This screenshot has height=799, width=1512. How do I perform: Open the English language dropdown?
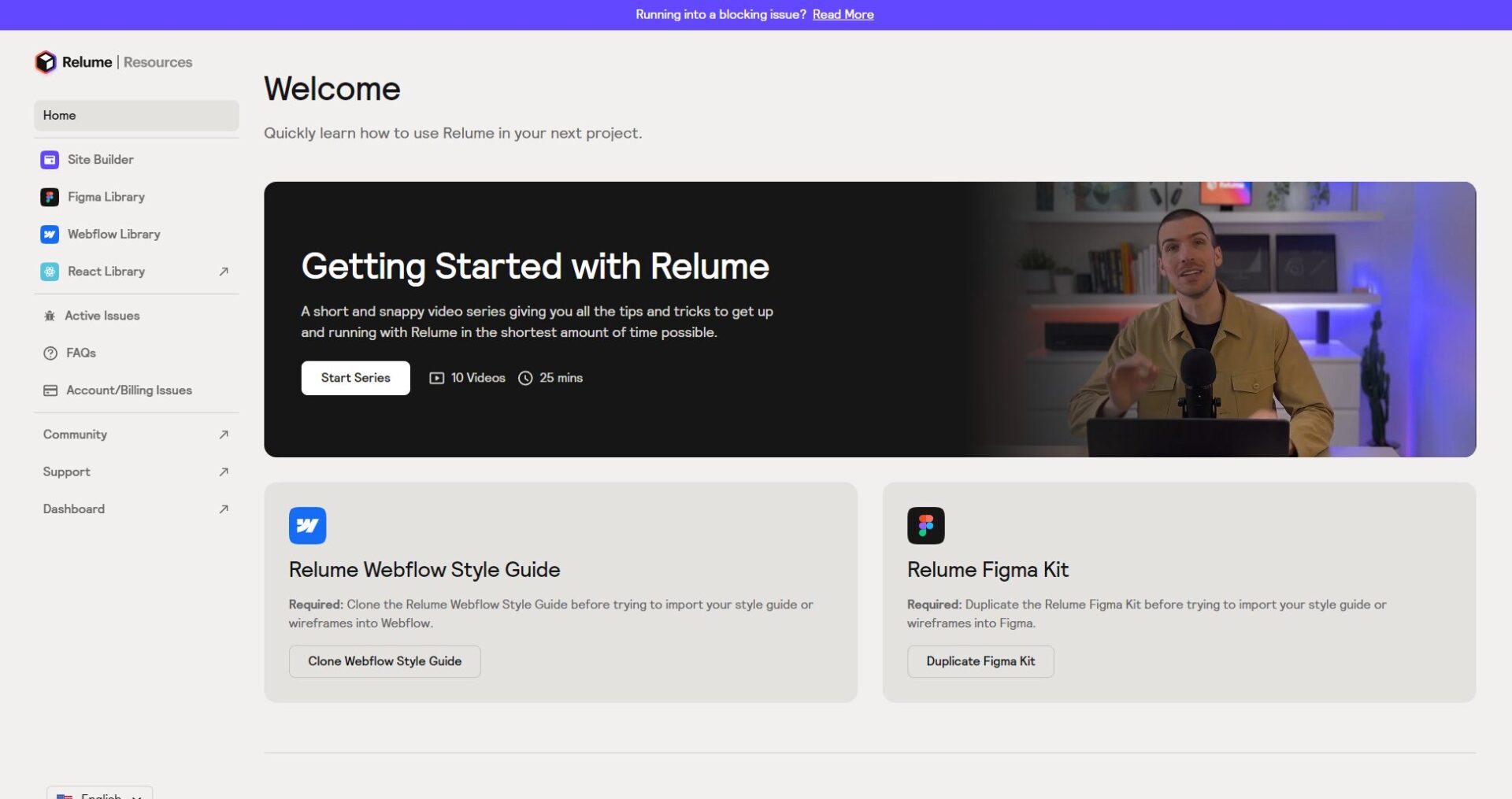coord(100,793)
